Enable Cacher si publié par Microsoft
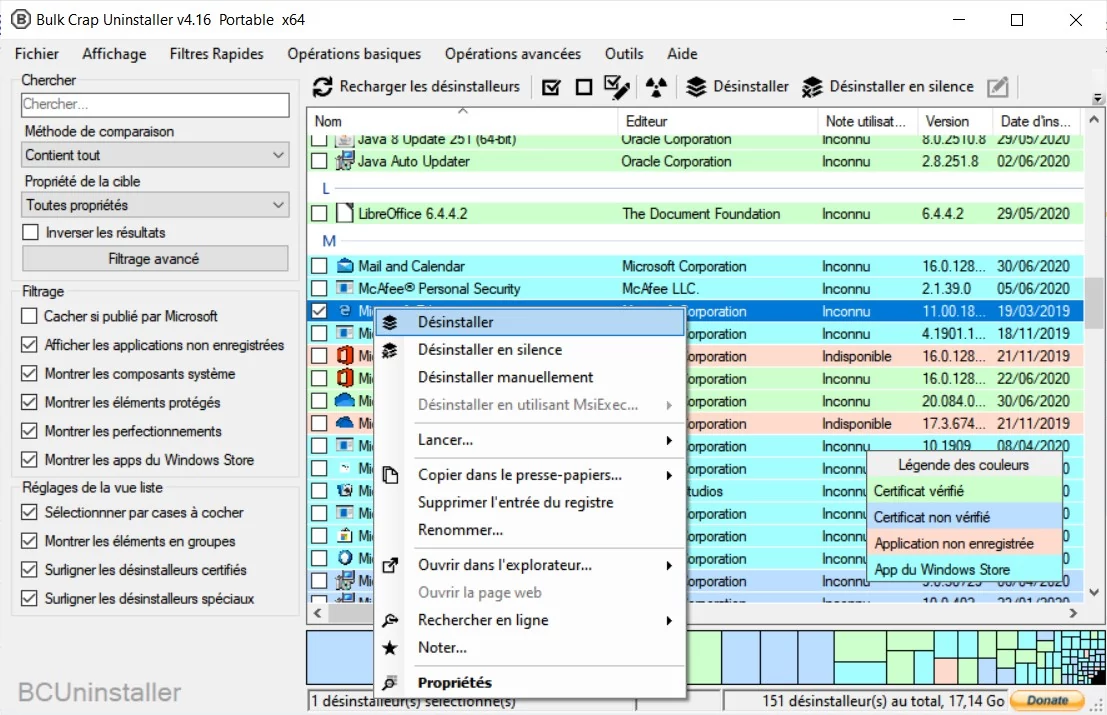1107x715 pixels. pyautogui.click(x=29, y=316)
